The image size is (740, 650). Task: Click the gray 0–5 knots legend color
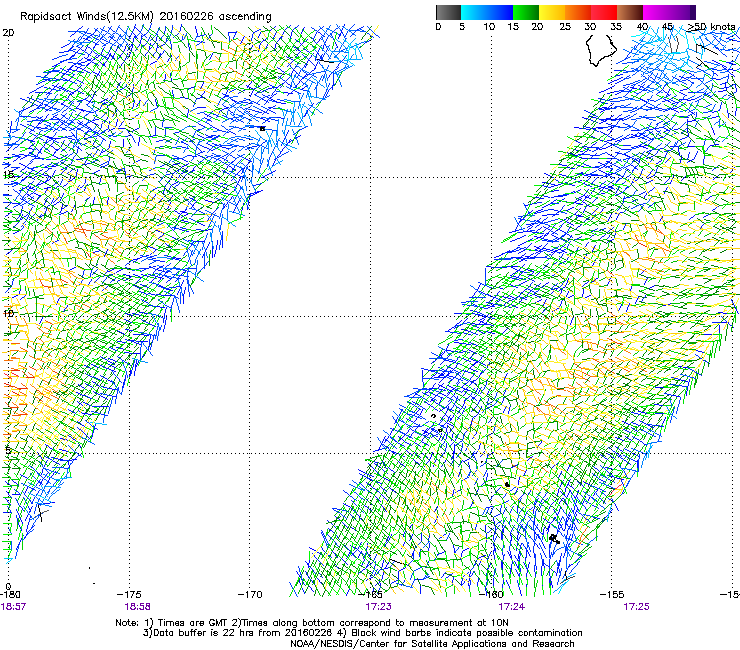click(x=448, y=12)
